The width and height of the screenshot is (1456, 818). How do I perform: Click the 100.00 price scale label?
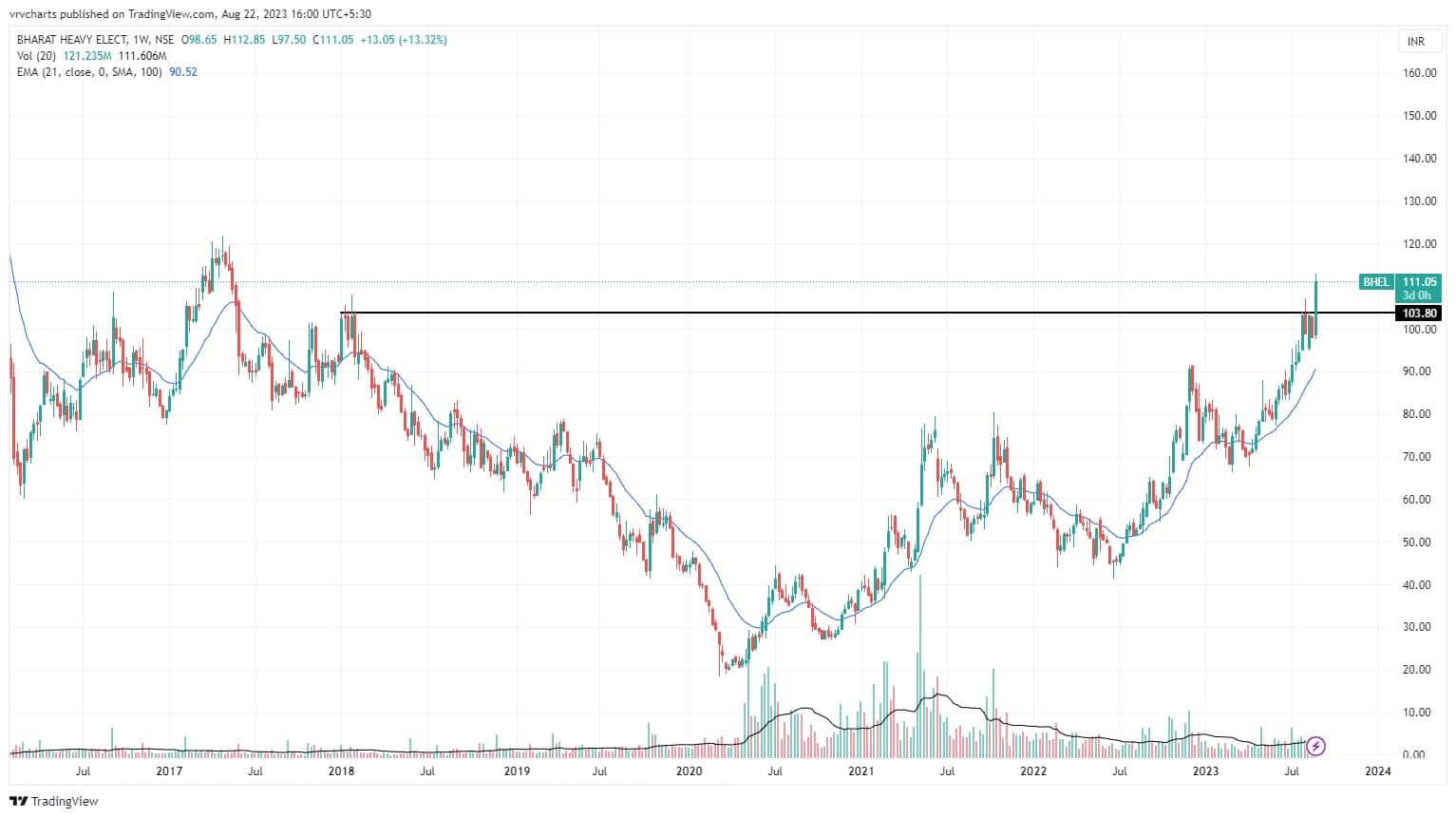coord(1419,330)
